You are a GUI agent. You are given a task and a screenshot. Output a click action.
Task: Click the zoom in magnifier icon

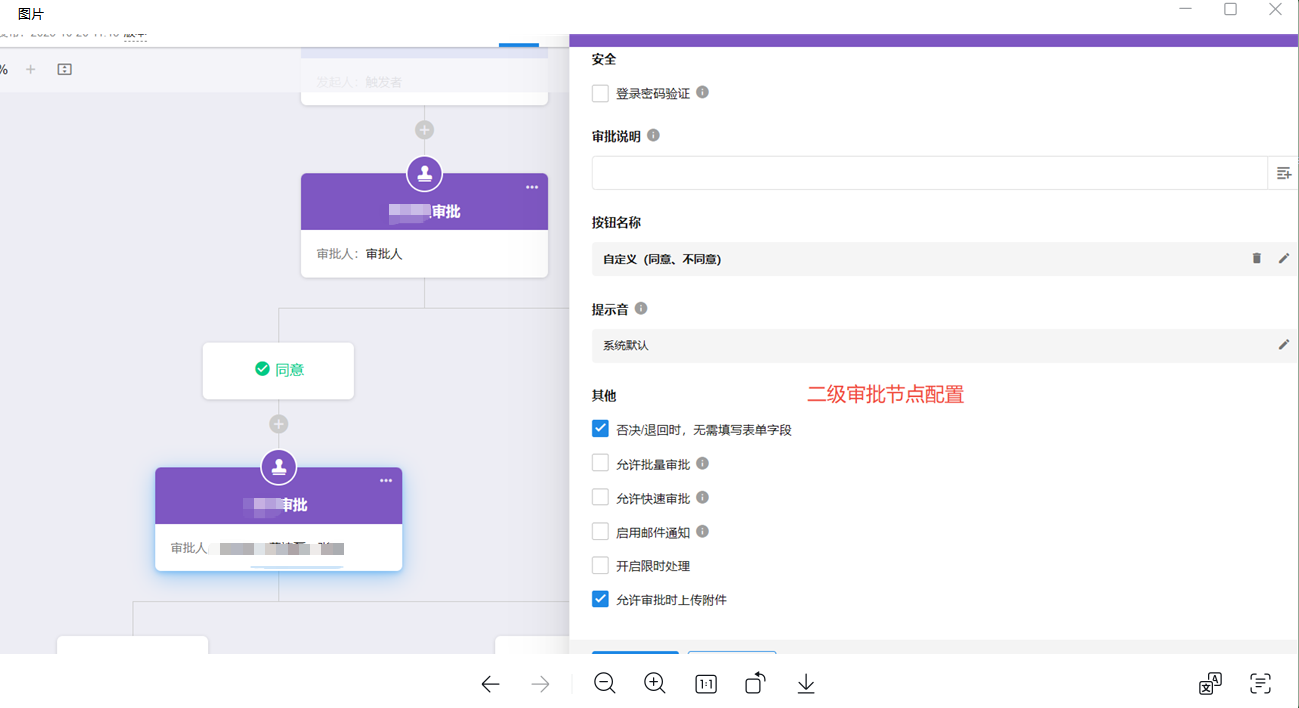pyautogui.click(x=655, y=683)
